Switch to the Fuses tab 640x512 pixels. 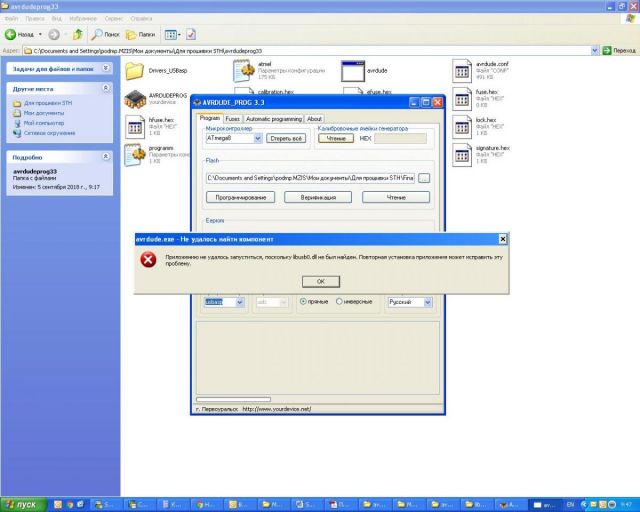click(232, 118)
